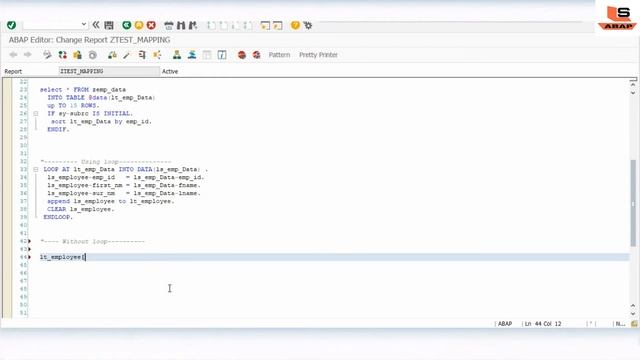Click scrollbar up arrow at editor top
640x360 pixels.
click(633, 84)
